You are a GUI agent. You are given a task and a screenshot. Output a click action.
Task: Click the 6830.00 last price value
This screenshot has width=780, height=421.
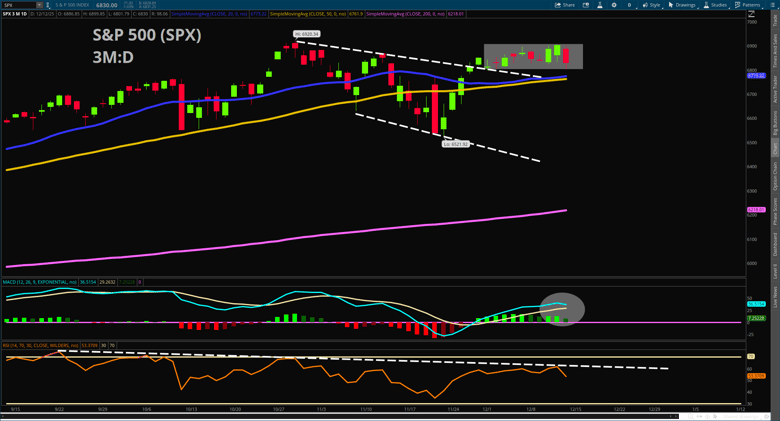pos(107,5)
